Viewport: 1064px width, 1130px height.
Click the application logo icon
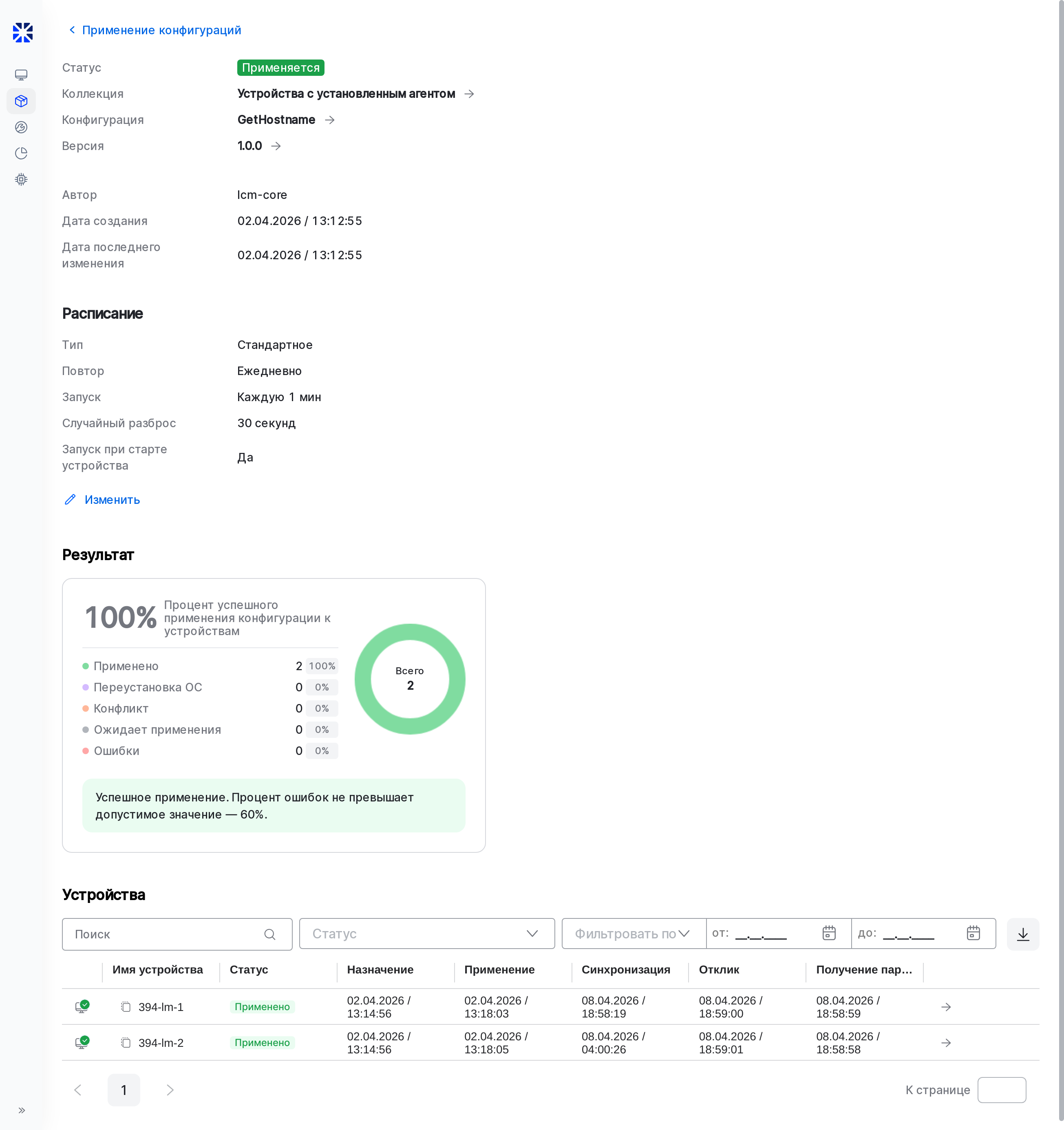[x=23, y=32]
